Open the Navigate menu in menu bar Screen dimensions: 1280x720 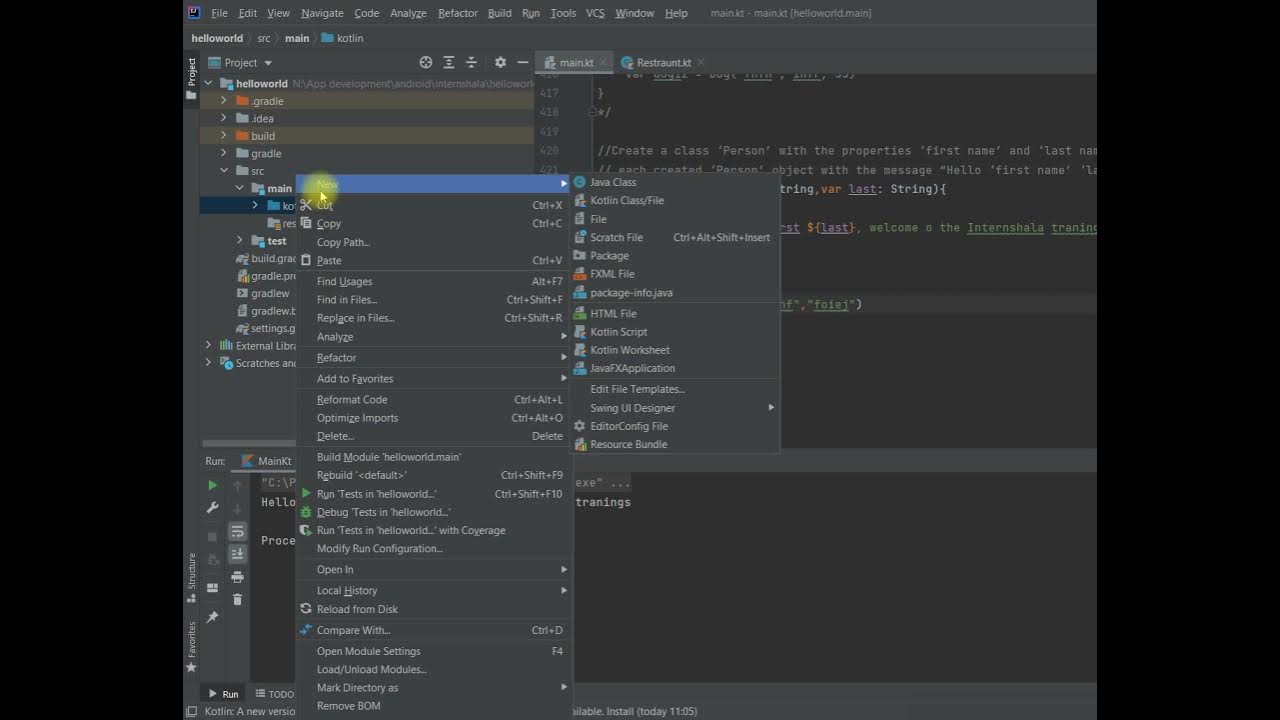pyautogui.click(x=322, y=13)
